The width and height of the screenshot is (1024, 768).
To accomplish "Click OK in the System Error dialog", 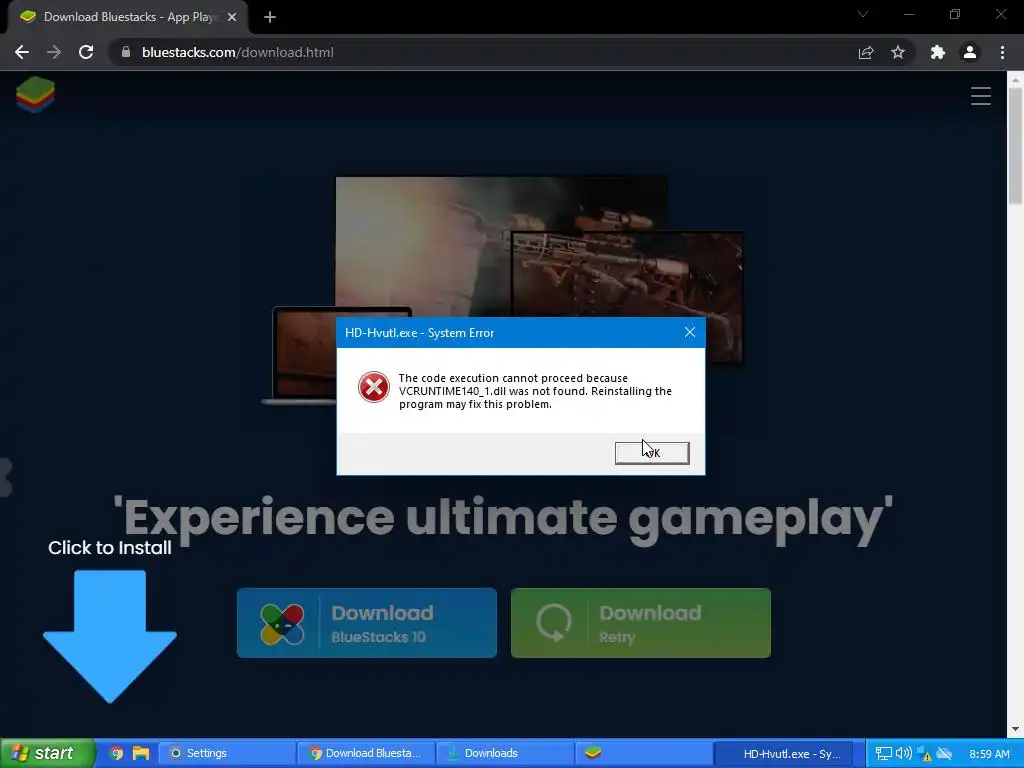I will point(652,453).
